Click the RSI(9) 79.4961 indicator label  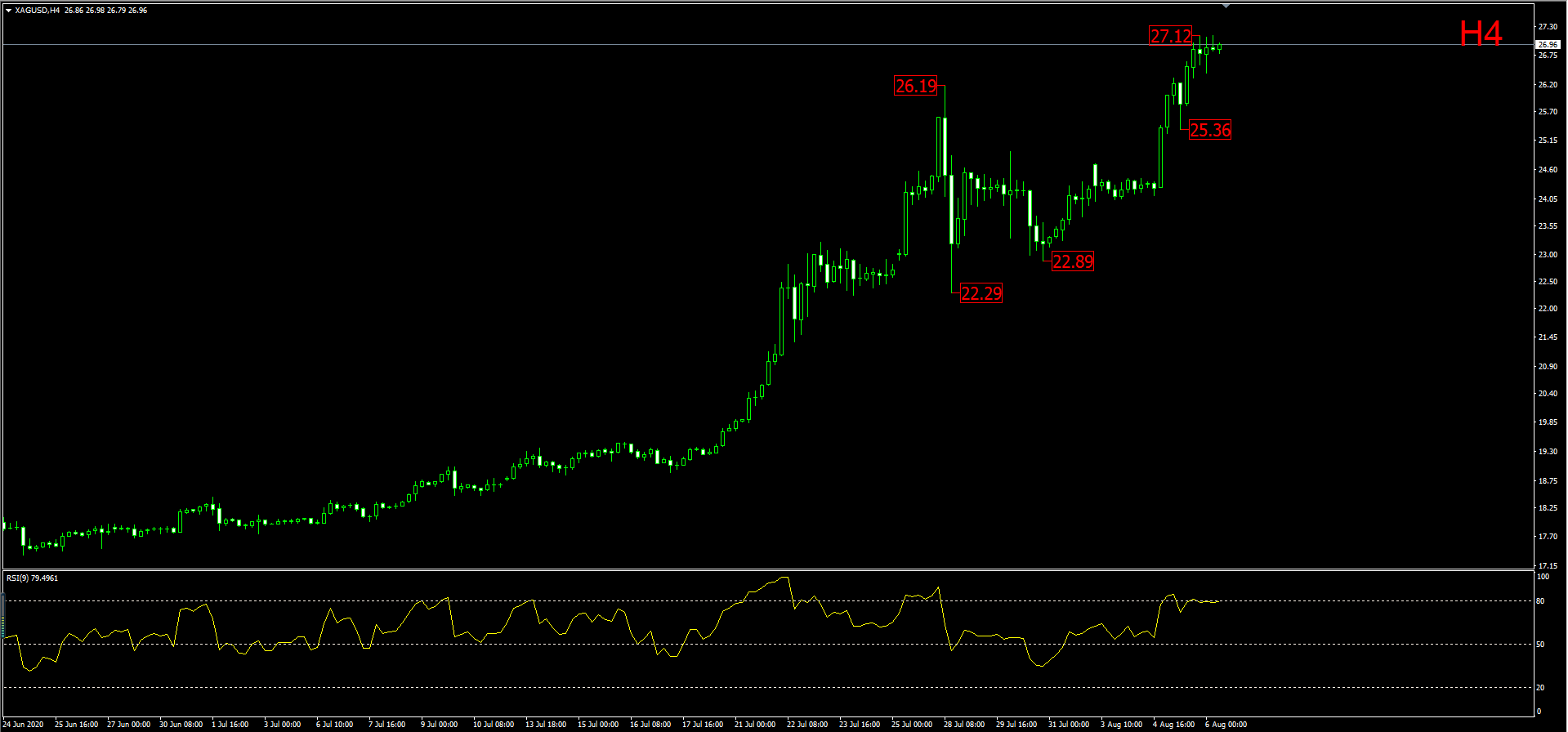coord(33,578)
